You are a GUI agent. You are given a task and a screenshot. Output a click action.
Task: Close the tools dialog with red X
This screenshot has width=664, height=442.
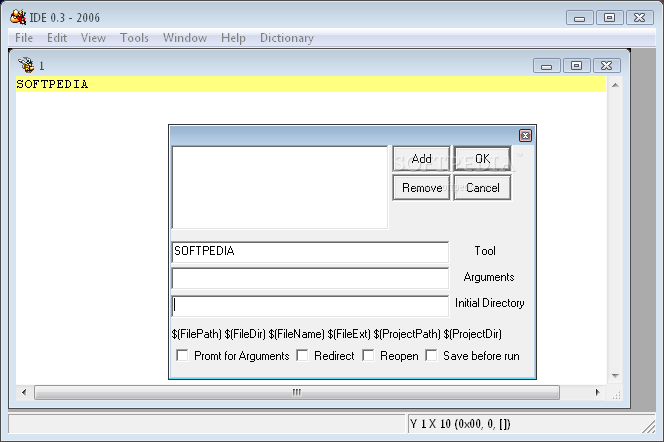pos(525,135)
